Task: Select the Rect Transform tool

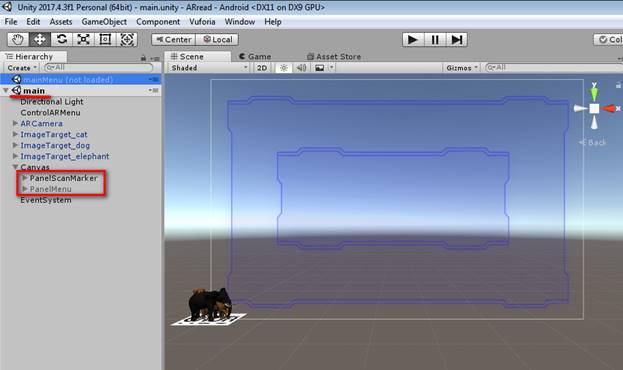Action: [105, 39]
